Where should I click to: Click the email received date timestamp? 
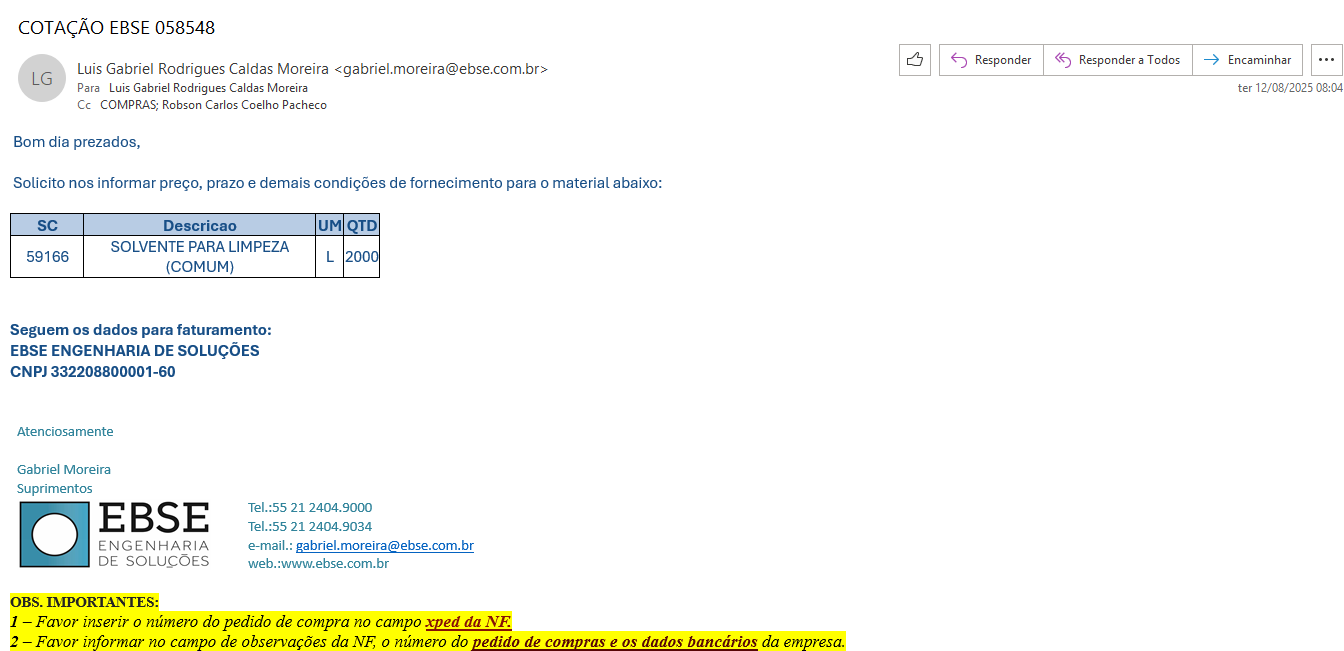[x=1289, y=88]
